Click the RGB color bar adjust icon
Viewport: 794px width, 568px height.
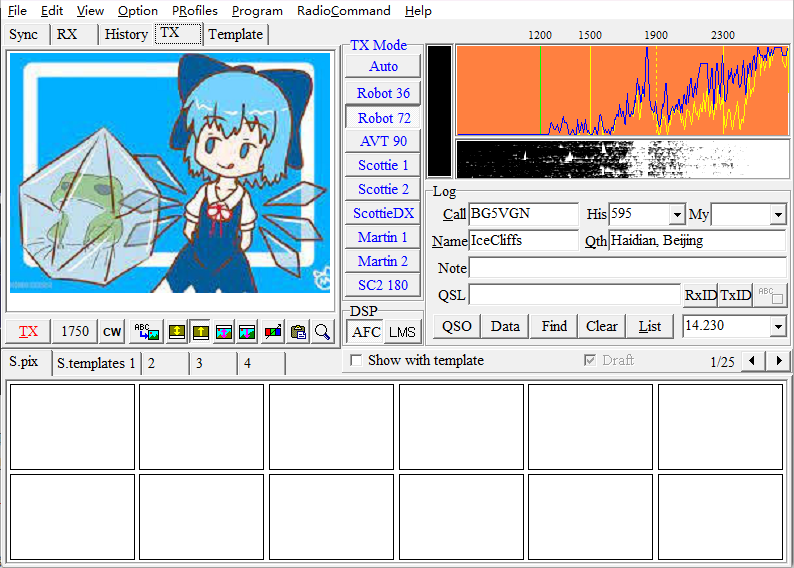tap(273, 332)
